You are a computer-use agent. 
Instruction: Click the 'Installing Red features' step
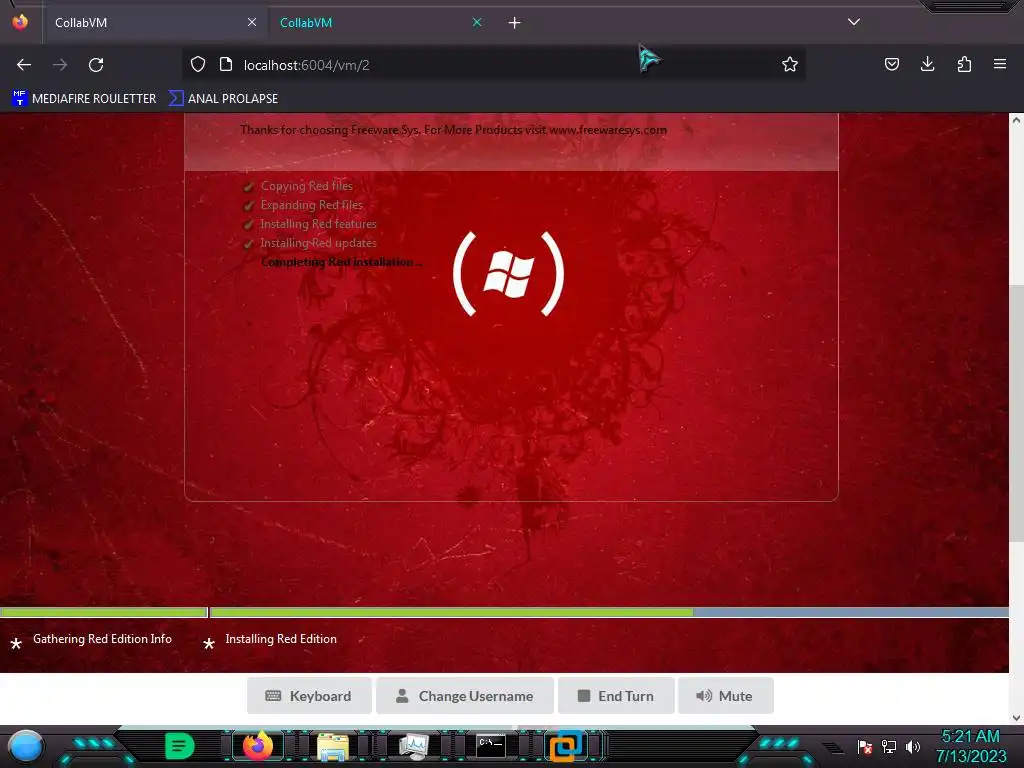coord(318,224)
